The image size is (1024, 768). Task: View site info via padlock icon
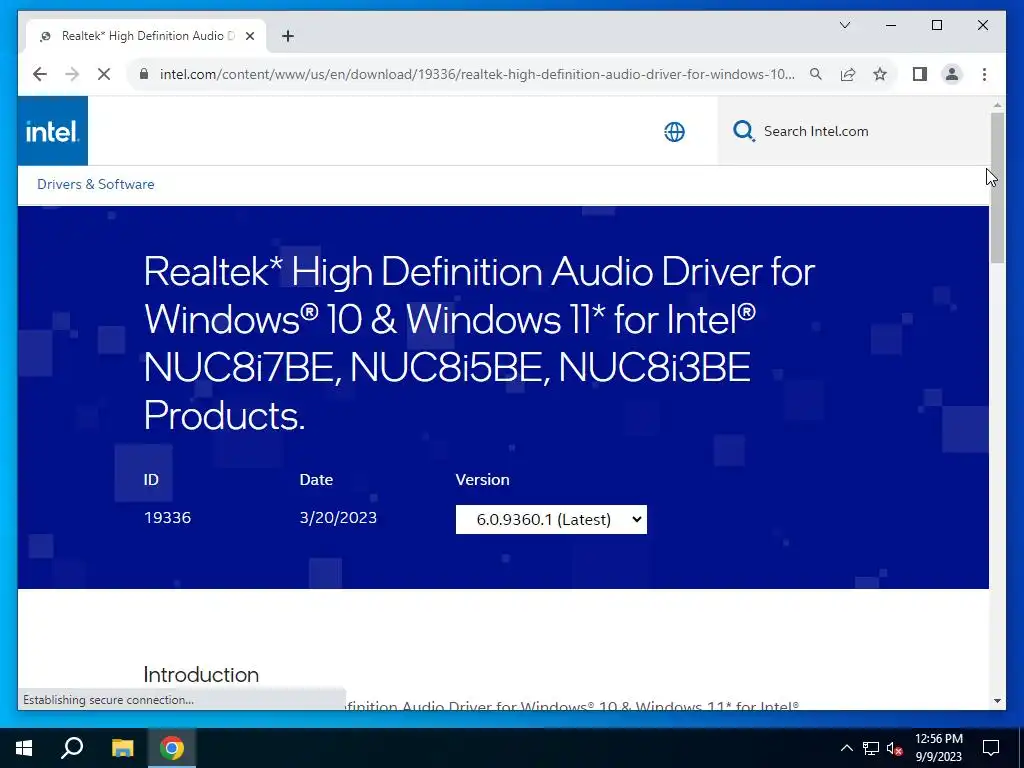point(144,74)
